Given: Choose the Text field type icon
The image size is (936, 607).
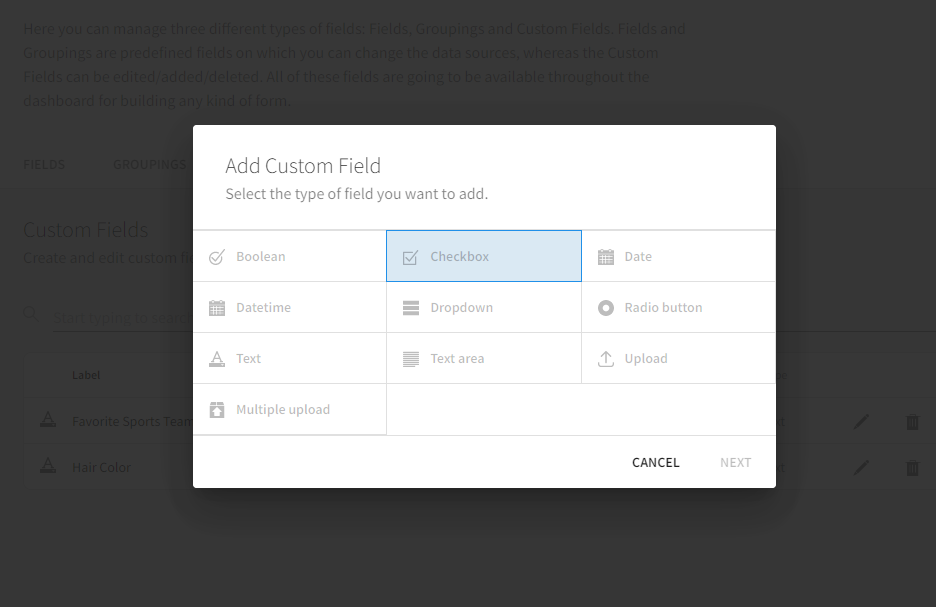Looking at the screenshot, I should coord(216,359).
